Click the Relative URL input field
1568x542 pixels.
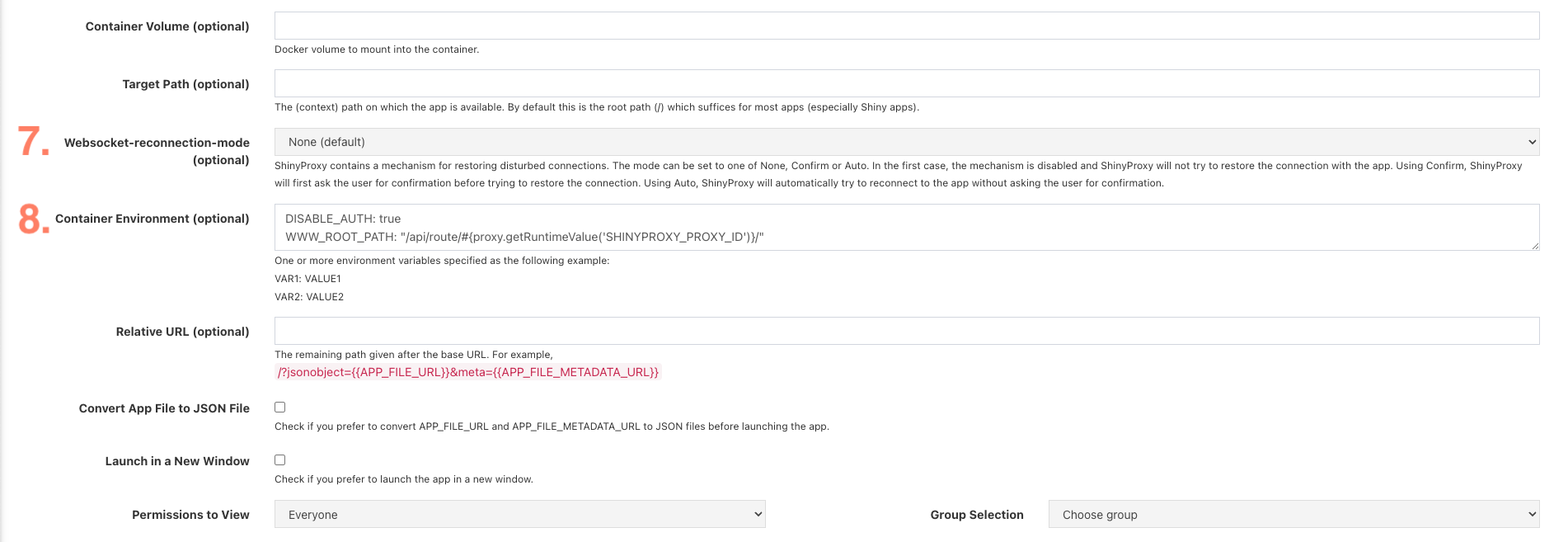(907, 331)
